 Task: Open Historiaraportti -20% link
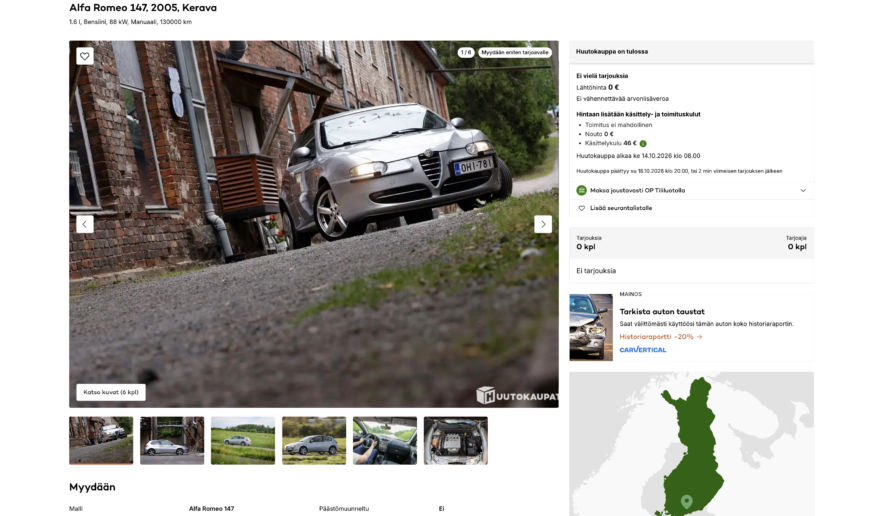(661, 337)
